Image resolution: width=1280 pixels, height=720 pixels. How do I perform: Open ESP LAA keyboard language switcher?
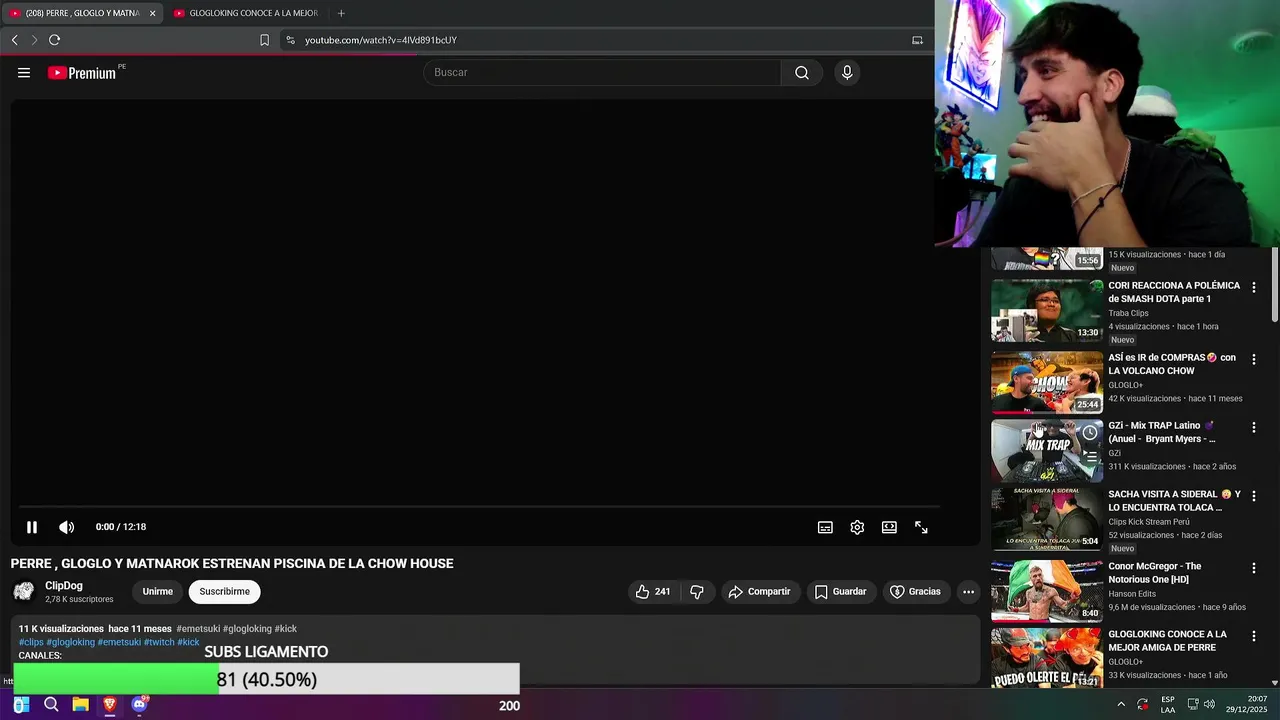[1168, 705]
